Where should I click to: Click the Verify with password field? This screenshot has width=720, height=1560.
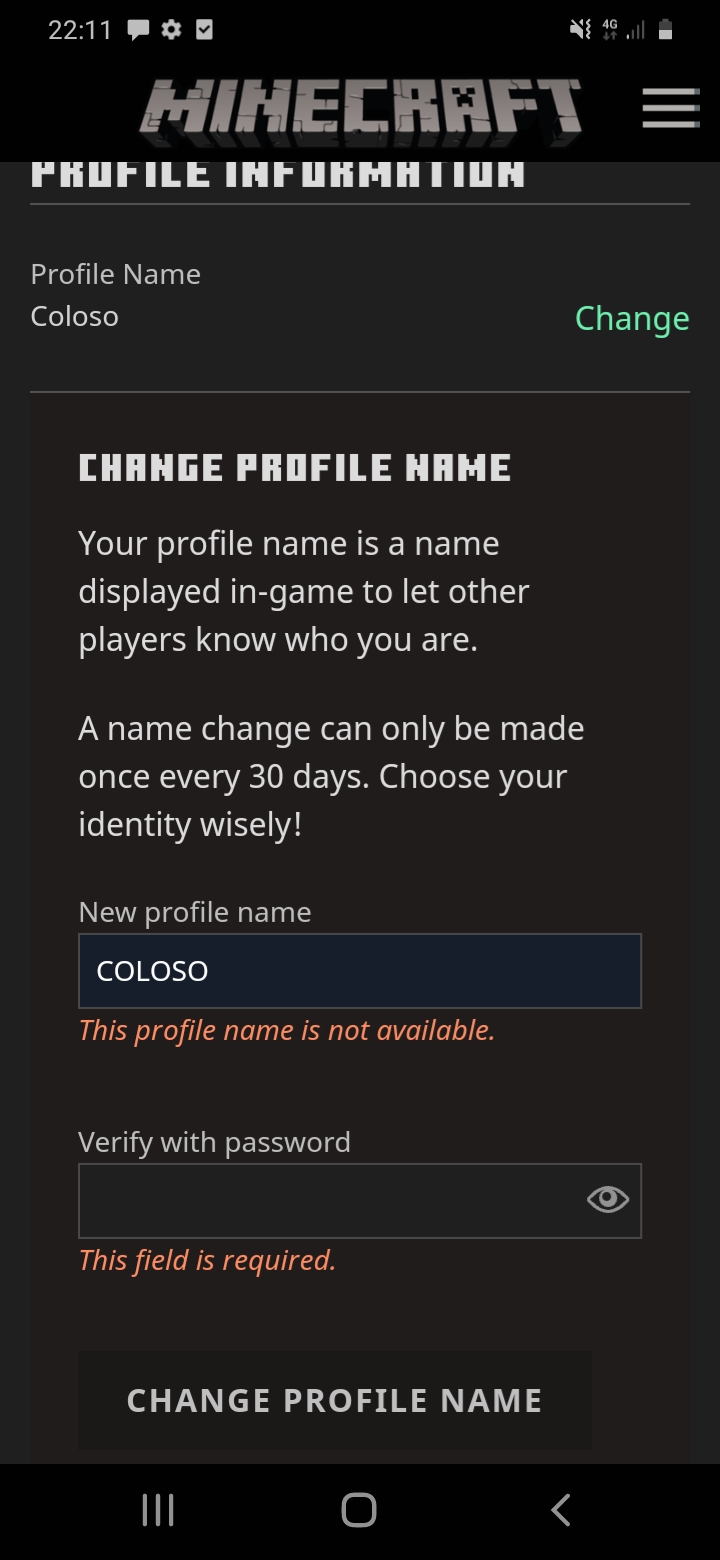pos(330,1201)
